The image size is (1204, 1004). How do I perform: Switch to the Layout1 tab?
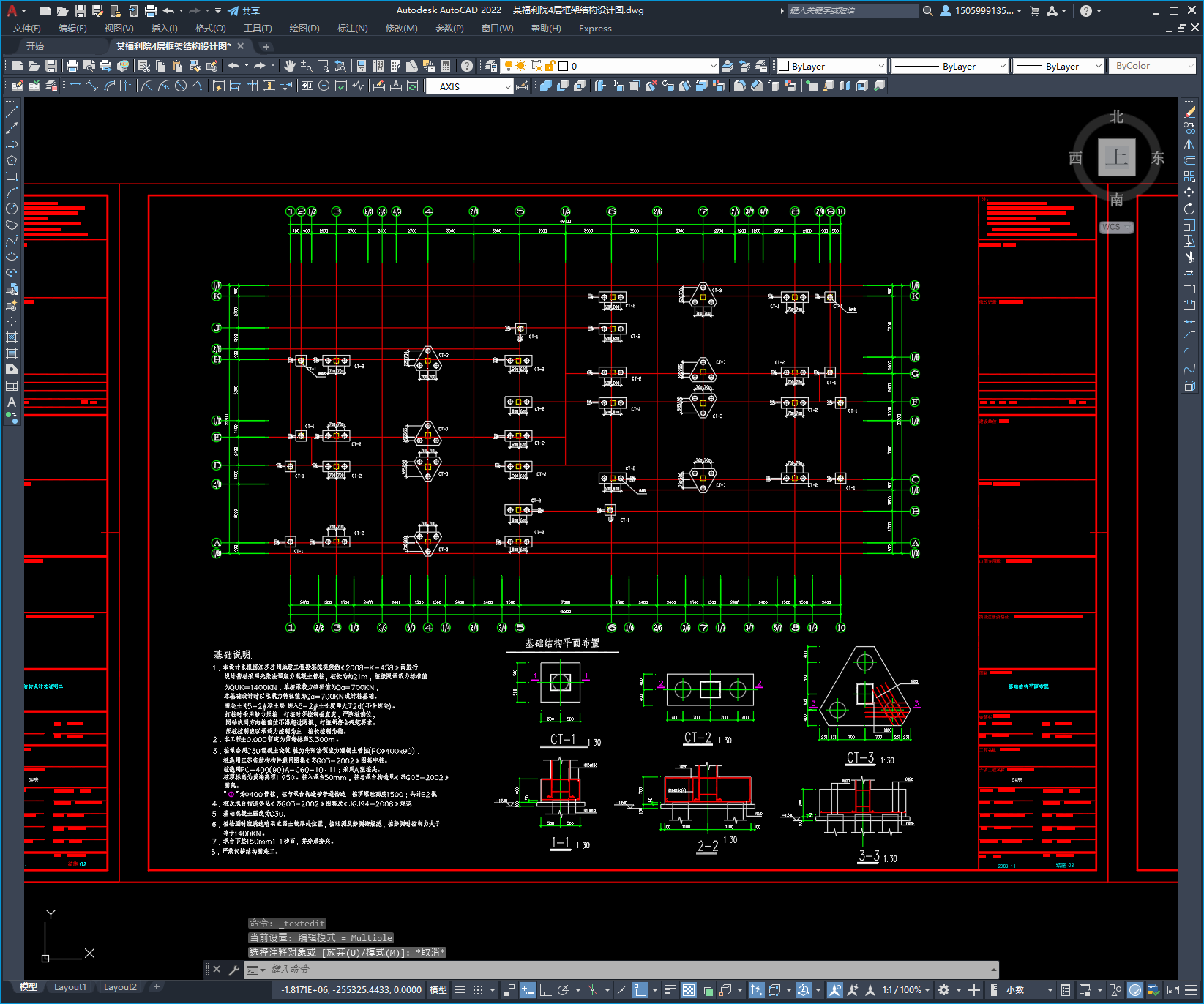point(70,986)
